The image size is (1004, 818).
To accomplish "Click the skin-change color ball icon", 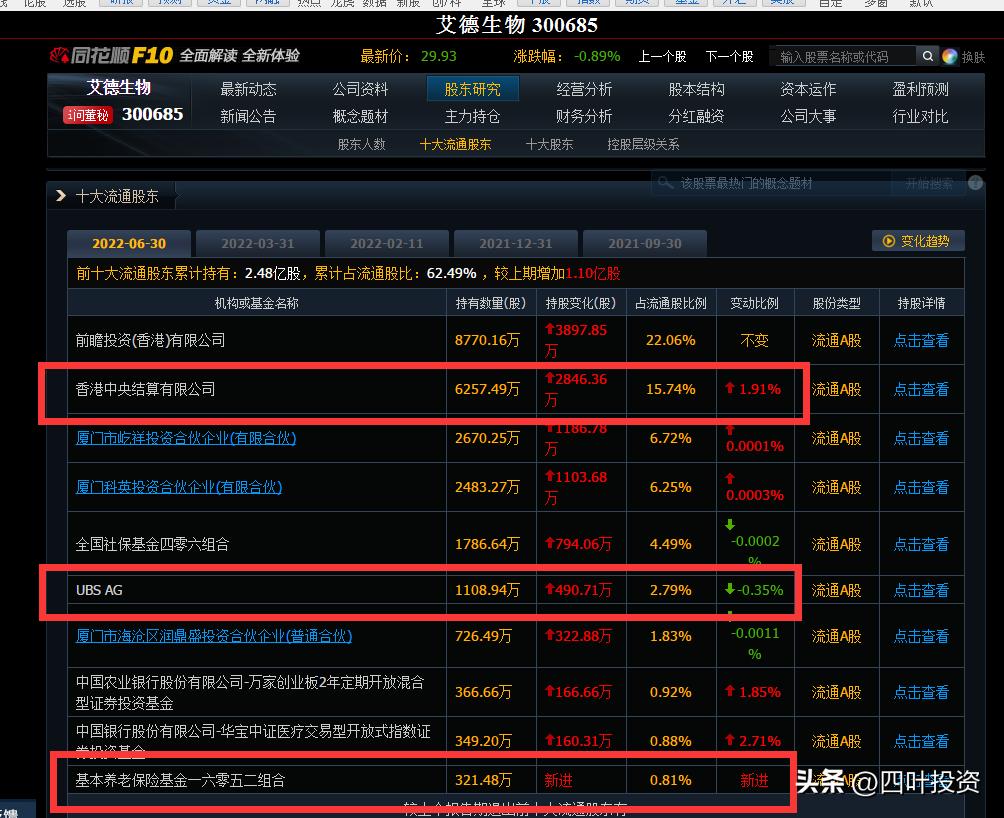I will (x=949, y=56).
